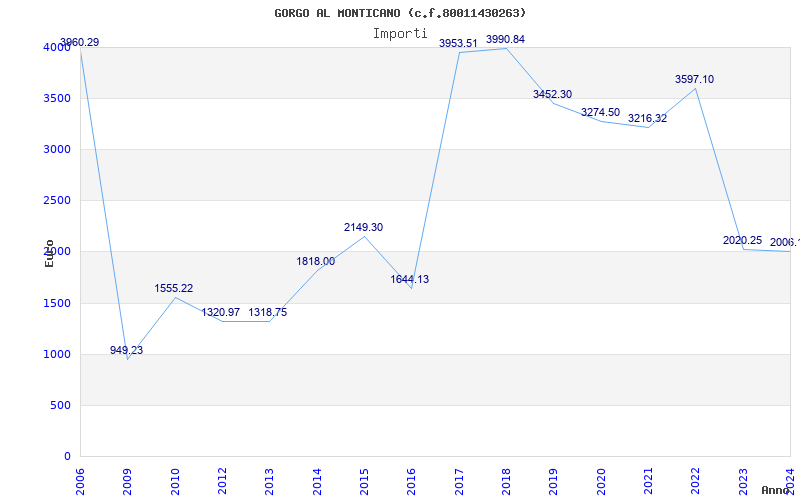
Task: Select data label 949.23
Action: pos(127,351)
